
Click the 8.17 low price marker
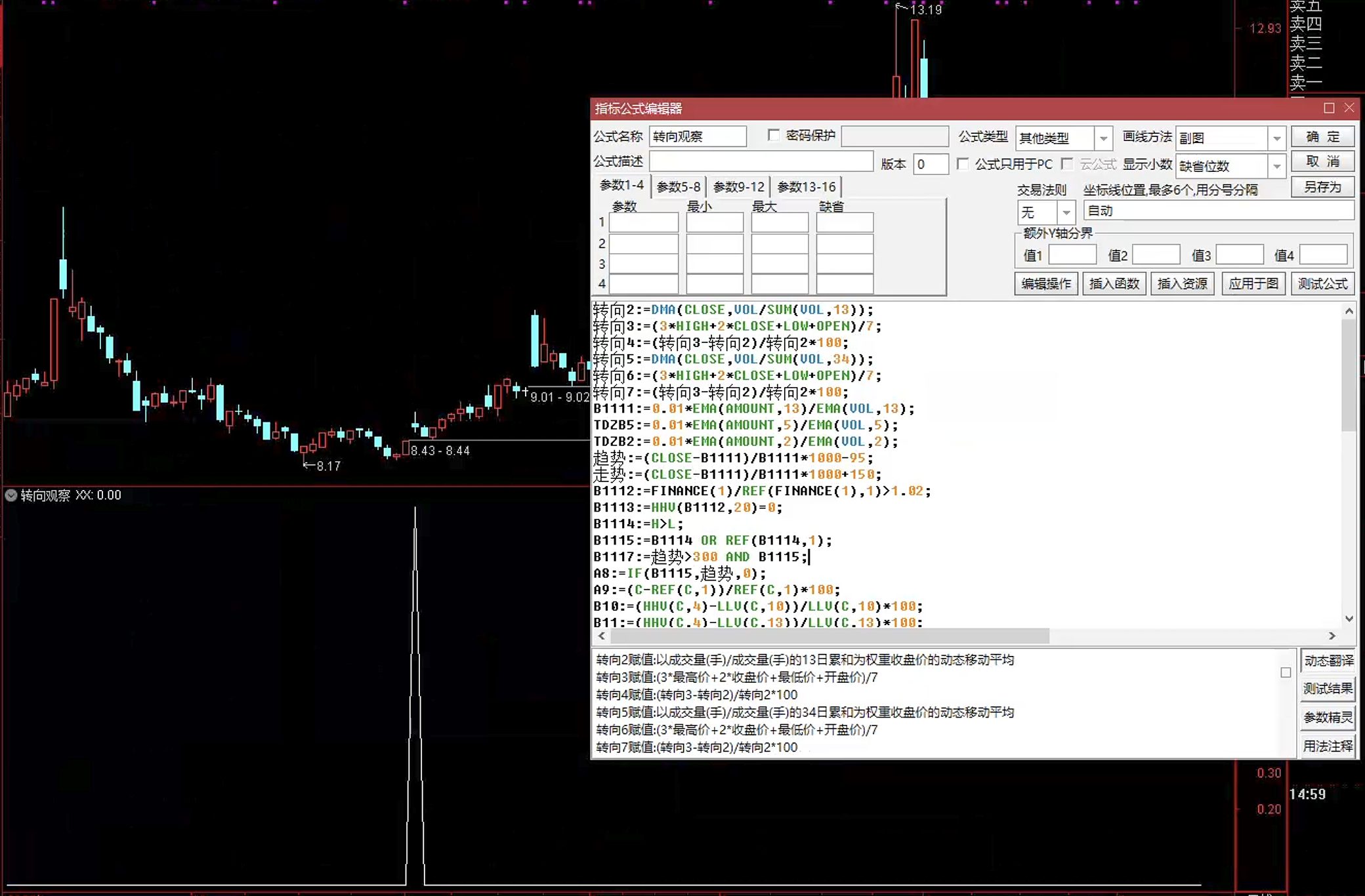328,466
